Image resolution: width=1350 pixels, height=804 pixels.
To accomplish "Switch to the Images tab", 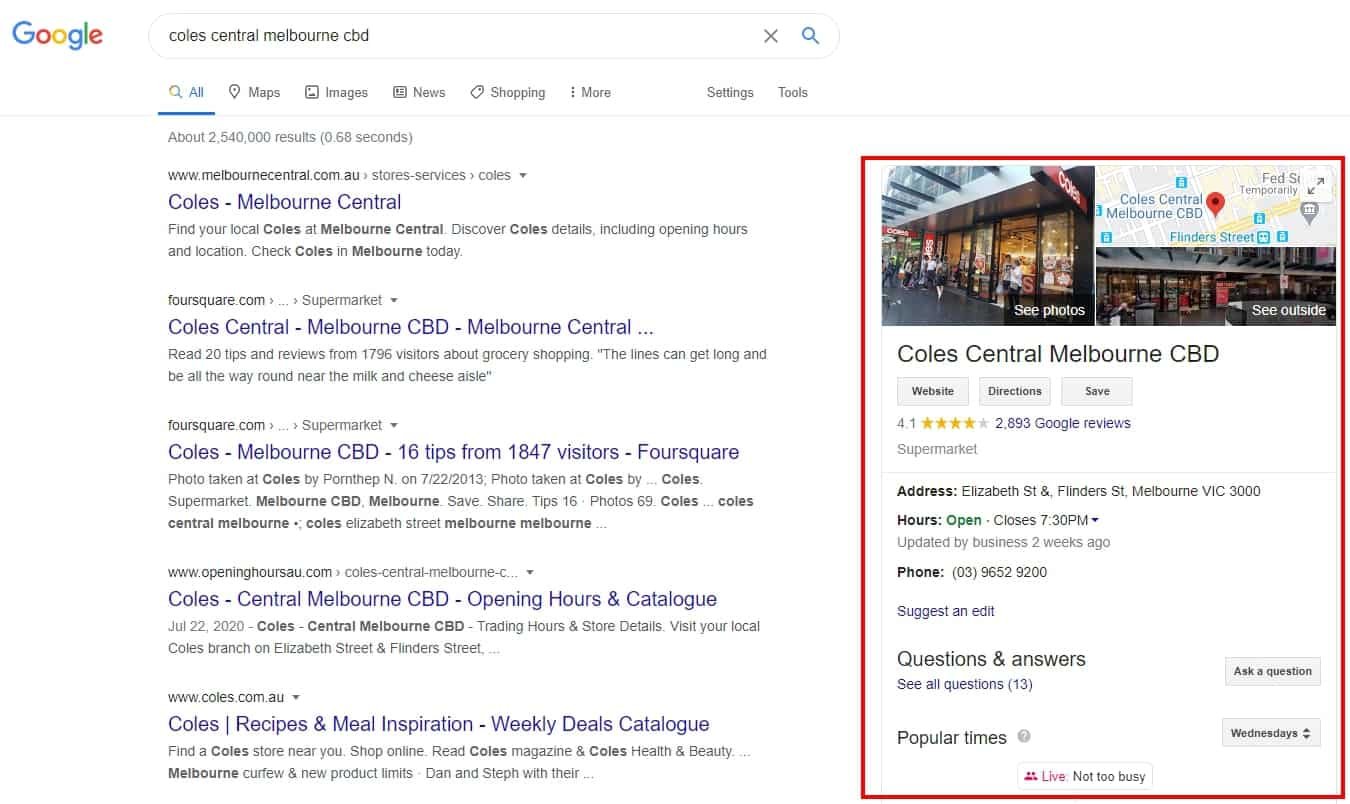I will pyautogui.click(x=336, y=92).
